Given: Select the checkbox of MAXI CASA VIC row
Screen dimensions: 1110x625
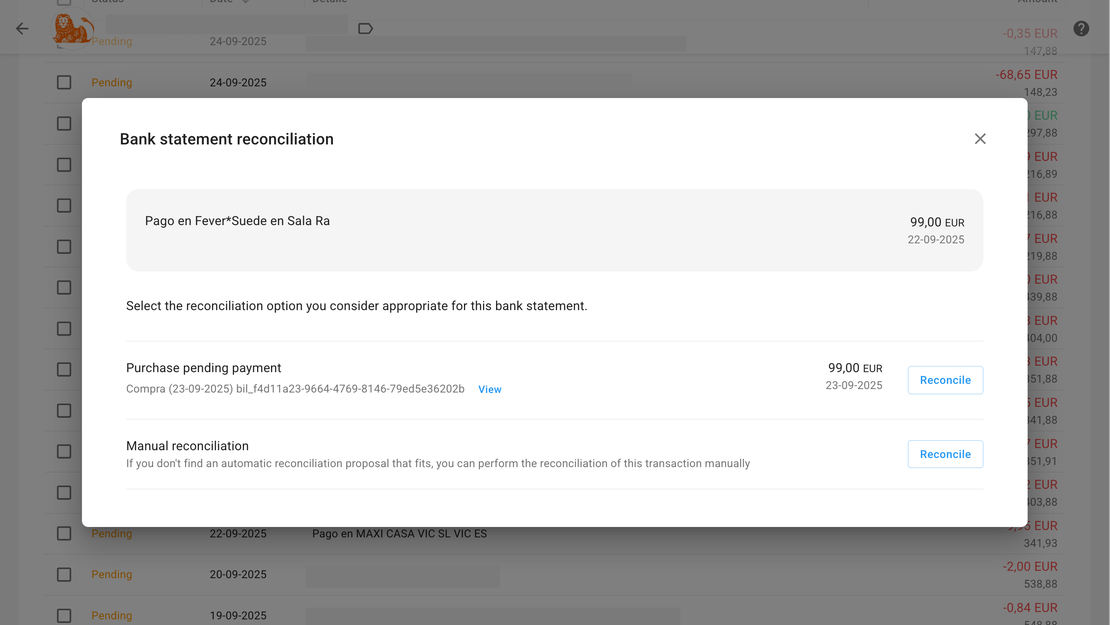Looking at the screenshot, I should (64, 534).
